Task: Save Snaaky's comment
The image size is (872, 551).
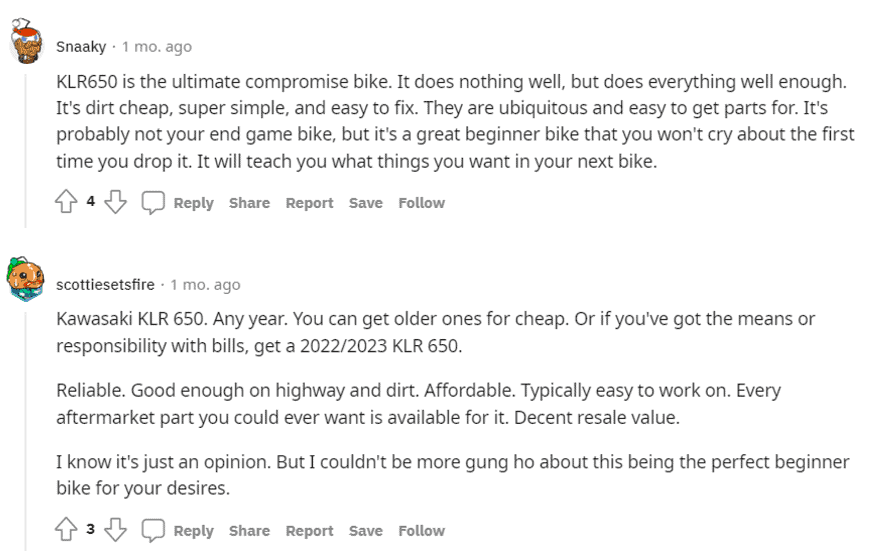Action: [x=366, y=203]
